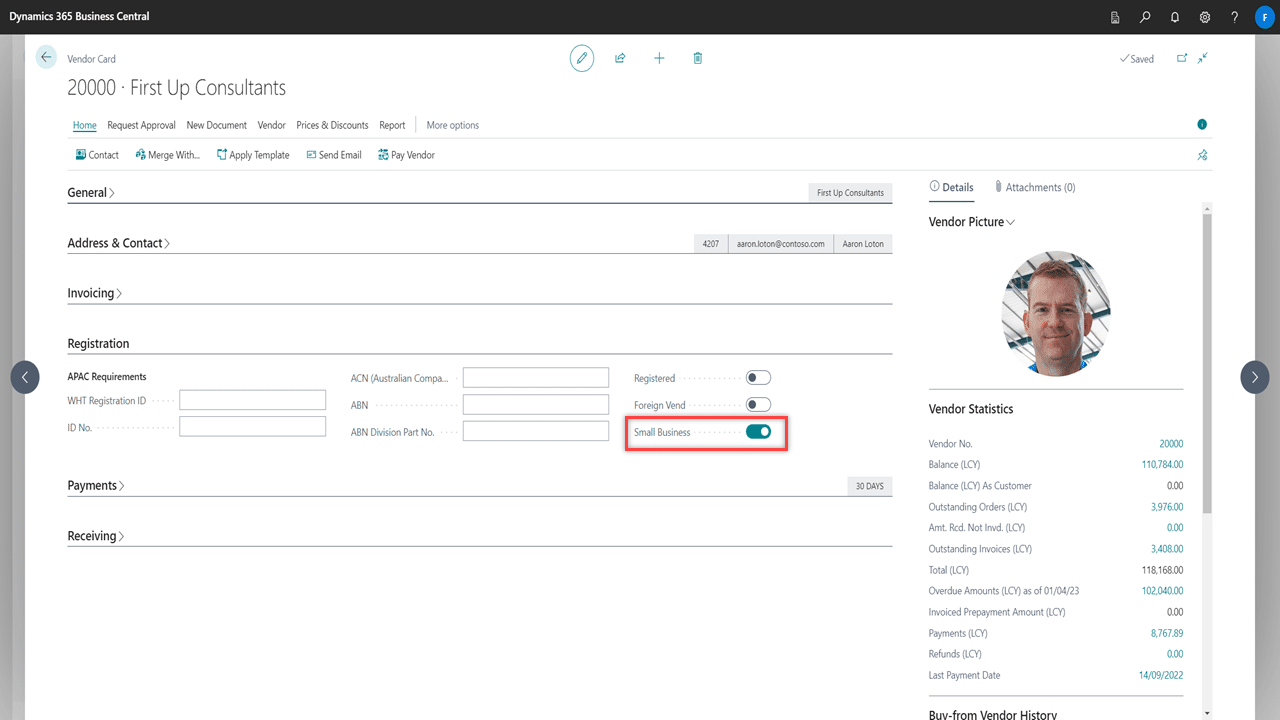
Task: Open the user account avatar F
Action: 1263,17
